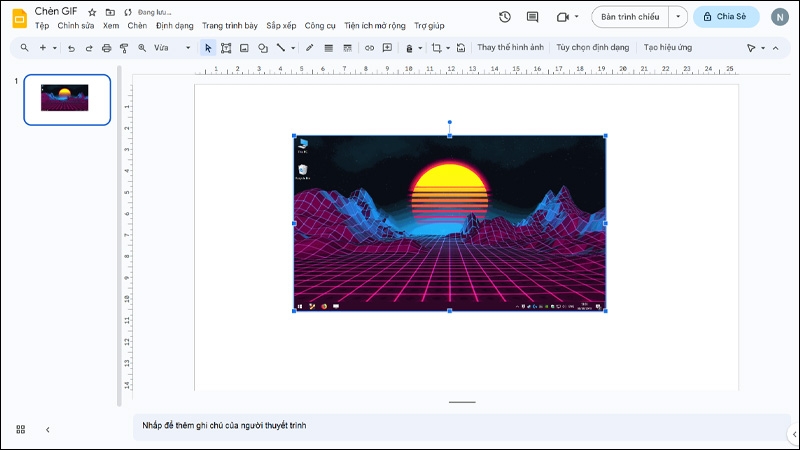Choose the select cursor tool
Screen dimensions: 800x450
coord(208,48)
